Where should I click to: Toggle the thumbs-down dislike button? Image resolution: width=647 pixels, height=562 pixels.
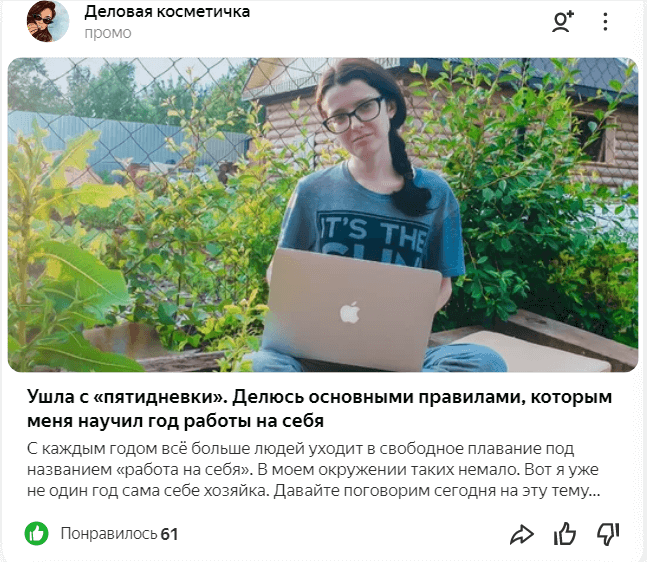(608, 534)
